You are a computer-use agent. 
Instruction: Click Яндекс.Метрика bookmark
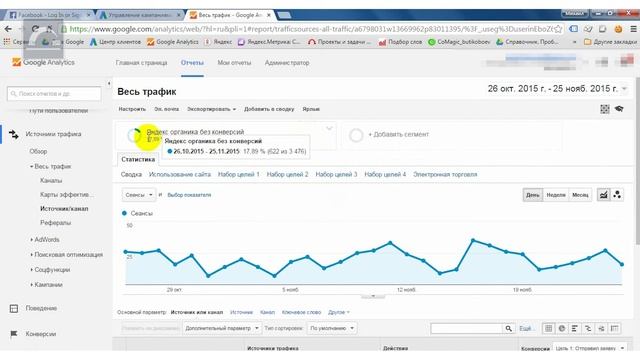click(x=269, y=42)
